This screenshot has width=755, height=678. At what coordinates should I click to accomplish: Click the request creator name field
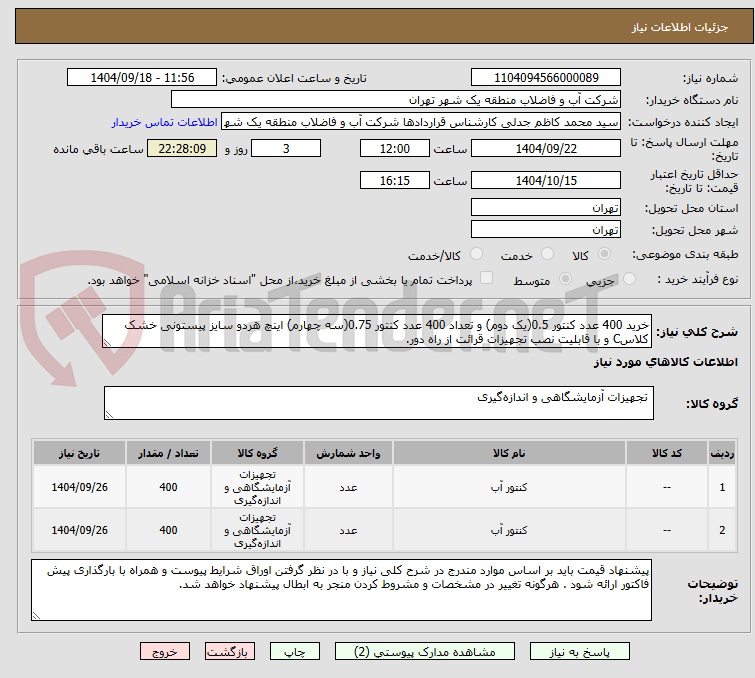pos(421,122)
